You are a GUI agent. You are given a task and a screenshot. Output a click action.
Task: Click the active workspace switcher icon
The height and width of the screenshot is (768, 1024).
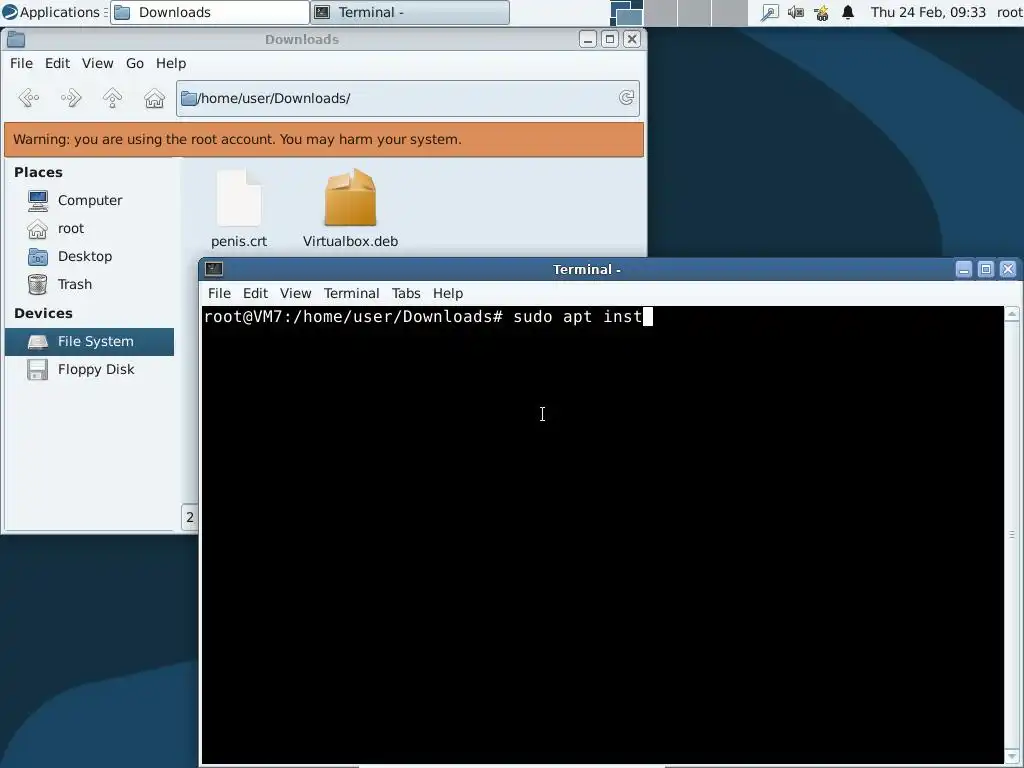(626, 12)
